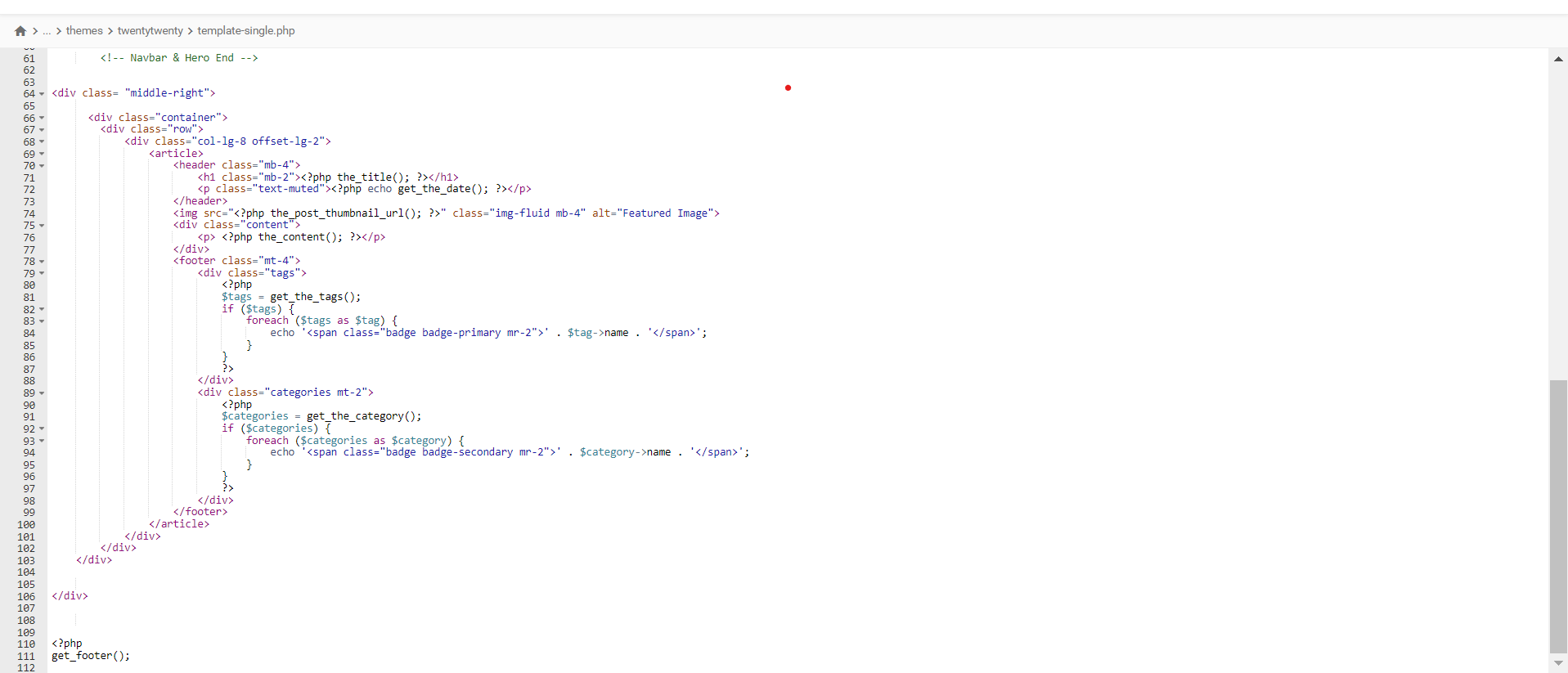
Task: Select the template-single.php breadcrumb
Action: click(246, 31)
